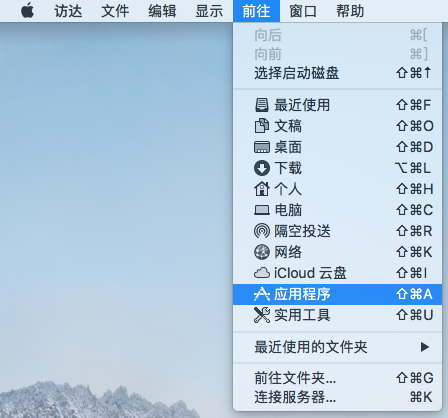448x418 pixels.
Task: Select the 桌面 menu entry
Action: coord(337,147)
